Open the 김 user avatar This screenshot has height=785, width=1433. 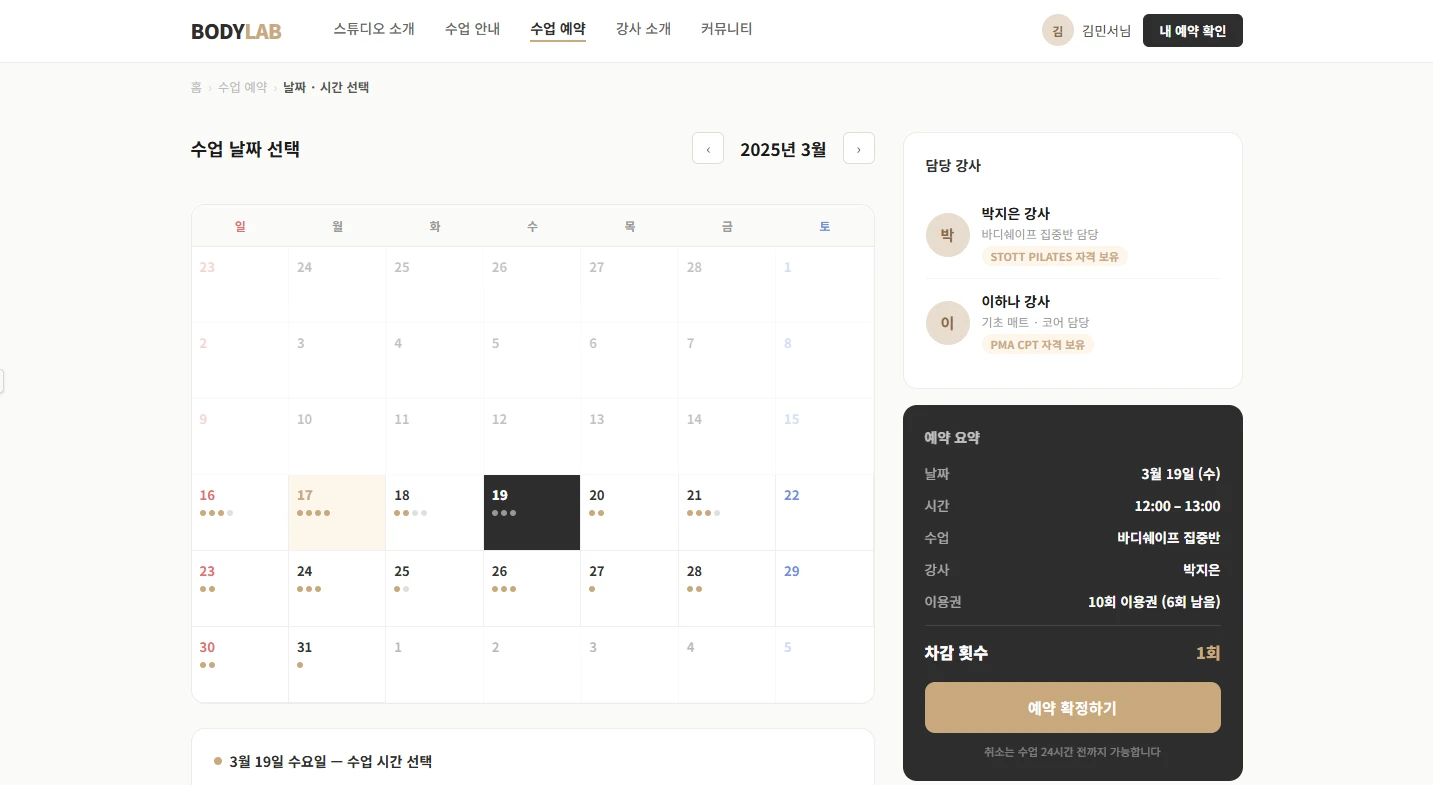[1058, 30]
